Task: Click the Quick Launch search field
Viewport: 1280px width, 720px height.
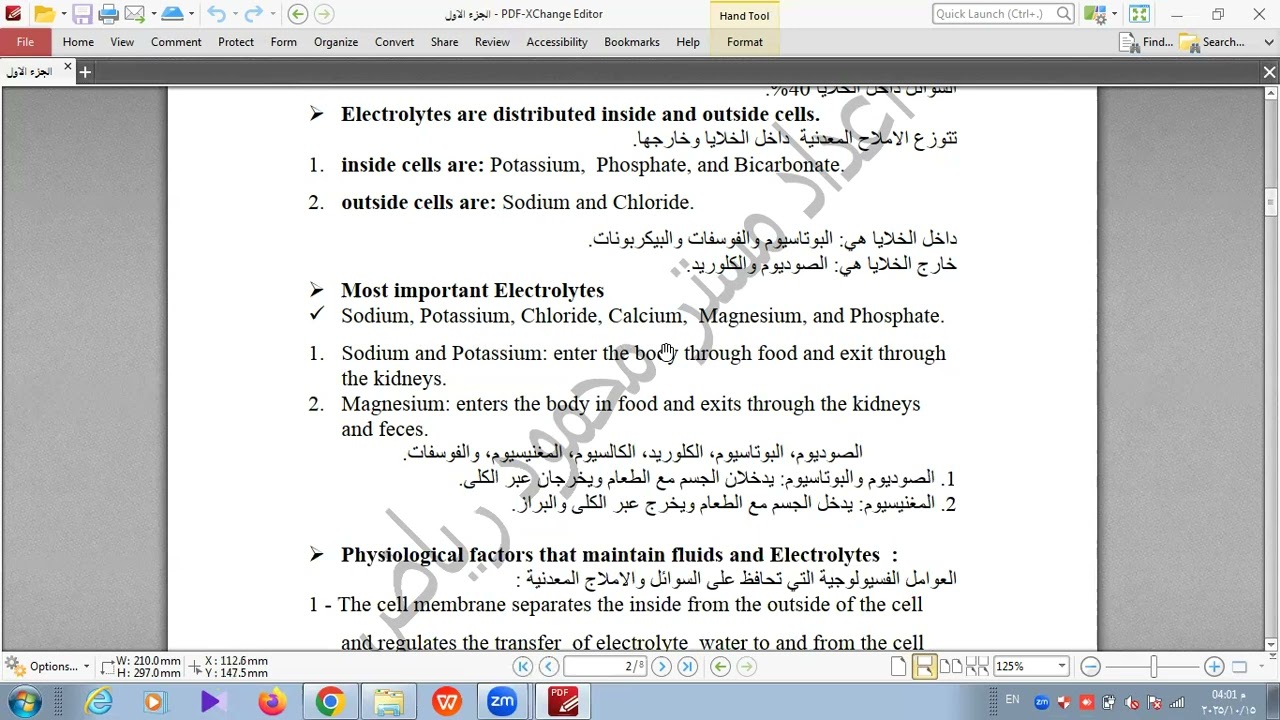Action: [x=1003, y=14]
